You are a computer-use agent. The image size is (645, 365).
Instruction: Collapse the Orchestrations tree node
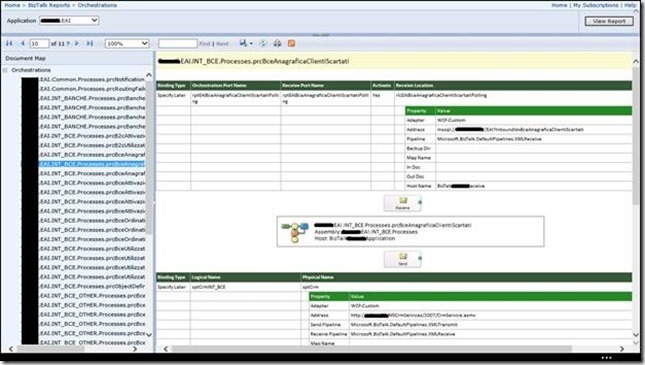pyautogui.click(x=5, y=70)
